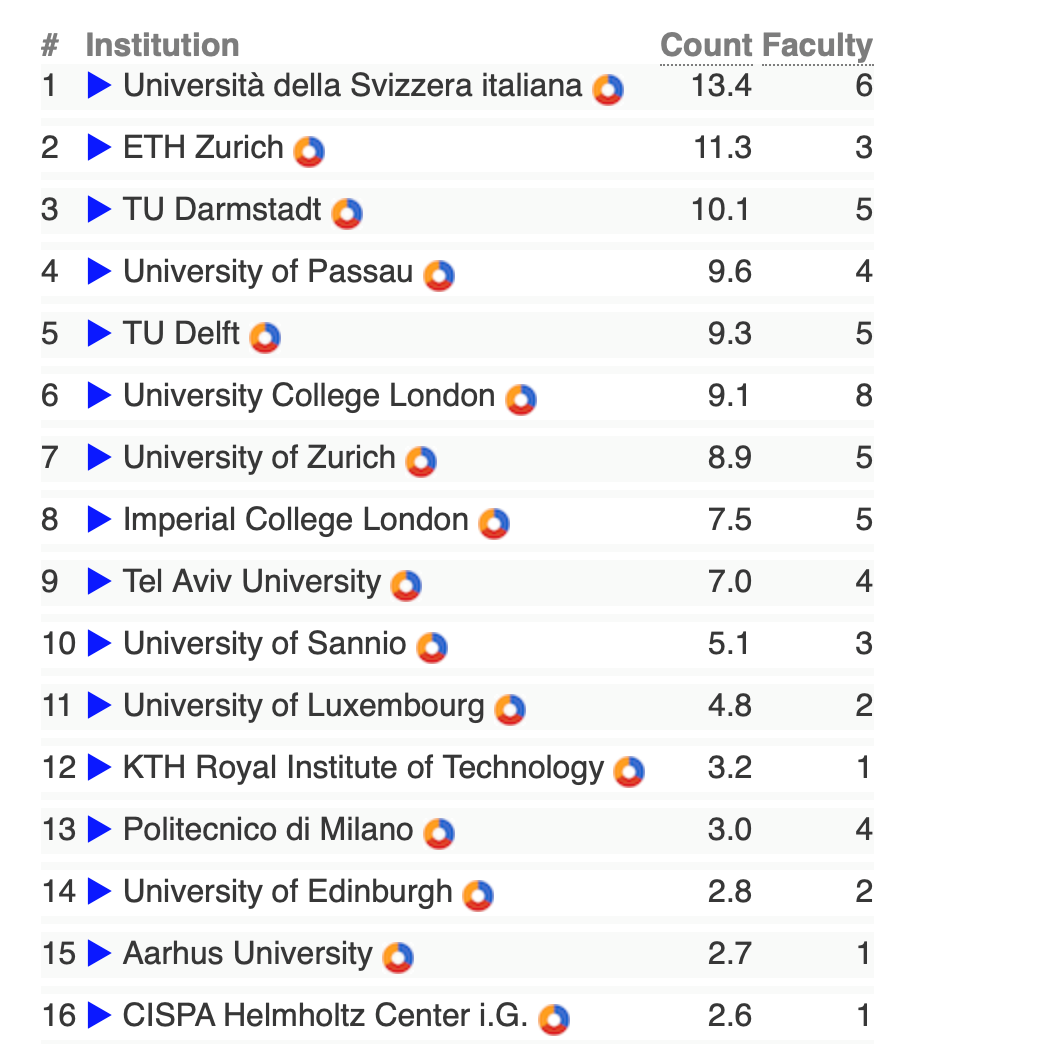Click CISPA Helmholtz Center chart icon
Image resolution: width=1044 pixels, height=1044 pixels.
(554, 1019)
